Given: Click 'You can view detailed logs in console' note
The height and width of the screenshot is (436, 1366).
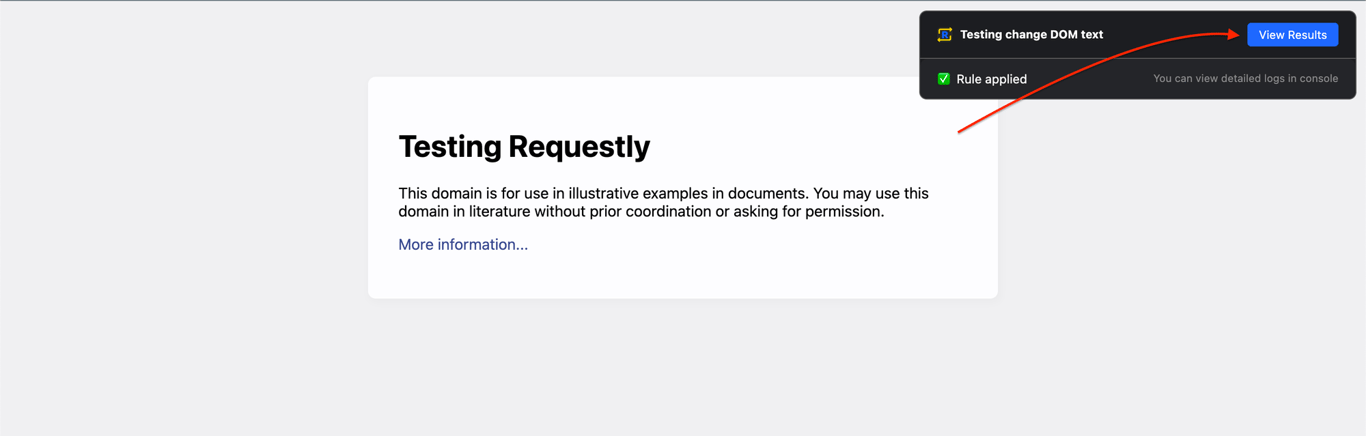Looking at the screenshot, I should click(1245, 79).
